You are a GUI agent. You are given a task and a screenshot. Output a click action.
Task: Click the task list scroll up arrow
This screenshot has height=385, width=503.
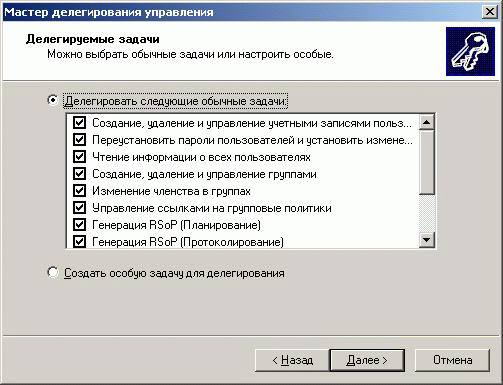point(426,122)
